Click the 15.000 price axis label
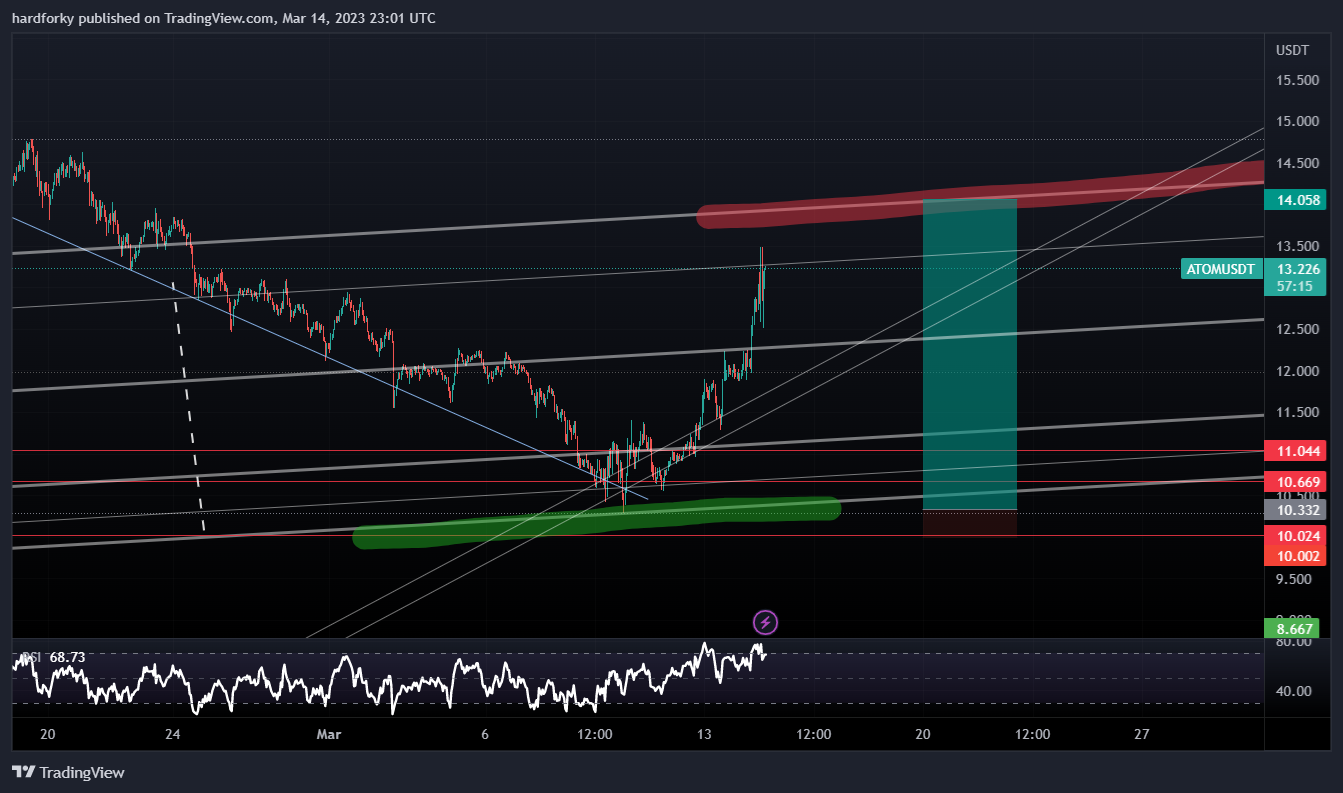1343x793 pixels. 1296,122
